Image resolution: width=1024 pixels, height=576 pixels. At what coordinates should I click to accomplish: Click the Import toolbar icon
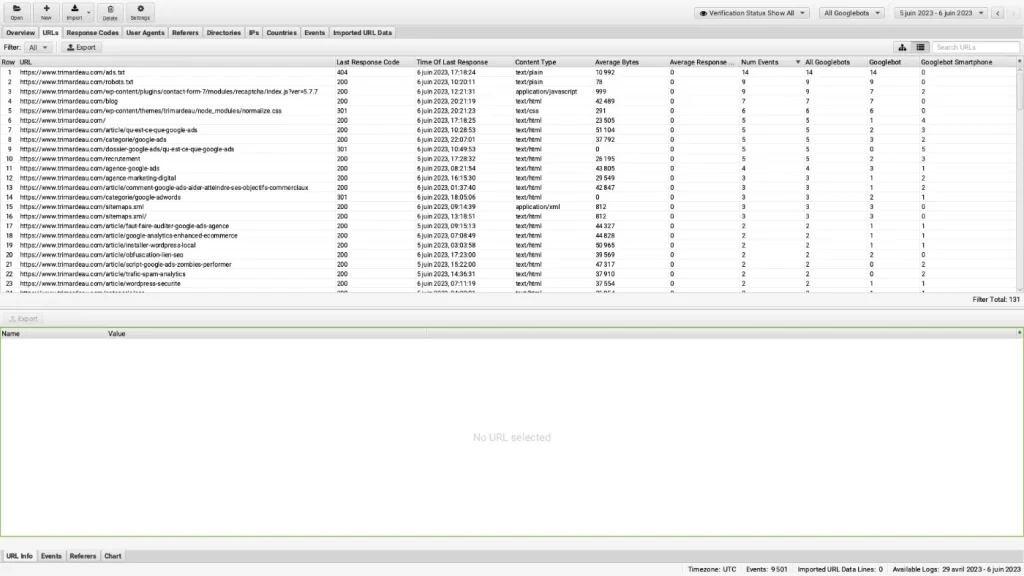(x=74, y=12)
